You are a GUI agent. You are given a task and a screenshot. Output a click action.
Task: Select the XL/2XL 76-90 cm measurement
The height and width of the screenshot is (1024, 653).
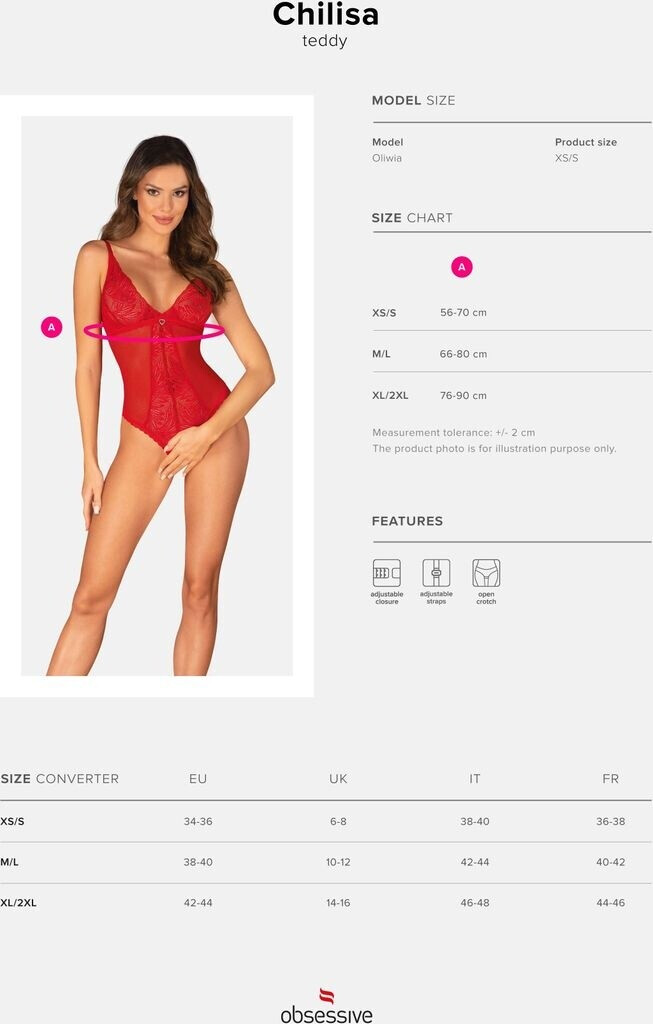[463, 396]
